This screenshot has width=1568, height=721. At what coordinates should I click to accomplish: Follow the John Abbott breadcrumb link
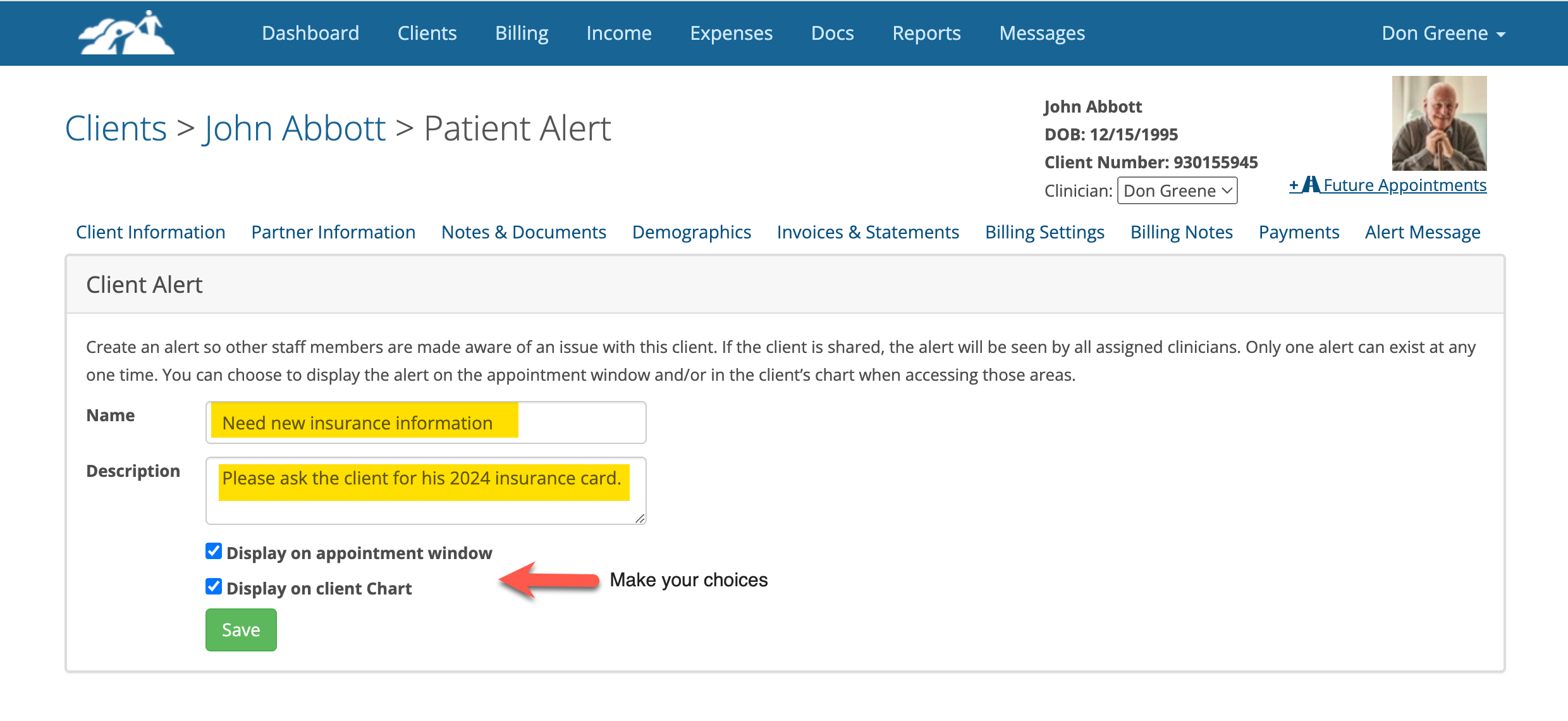[294, 128]
